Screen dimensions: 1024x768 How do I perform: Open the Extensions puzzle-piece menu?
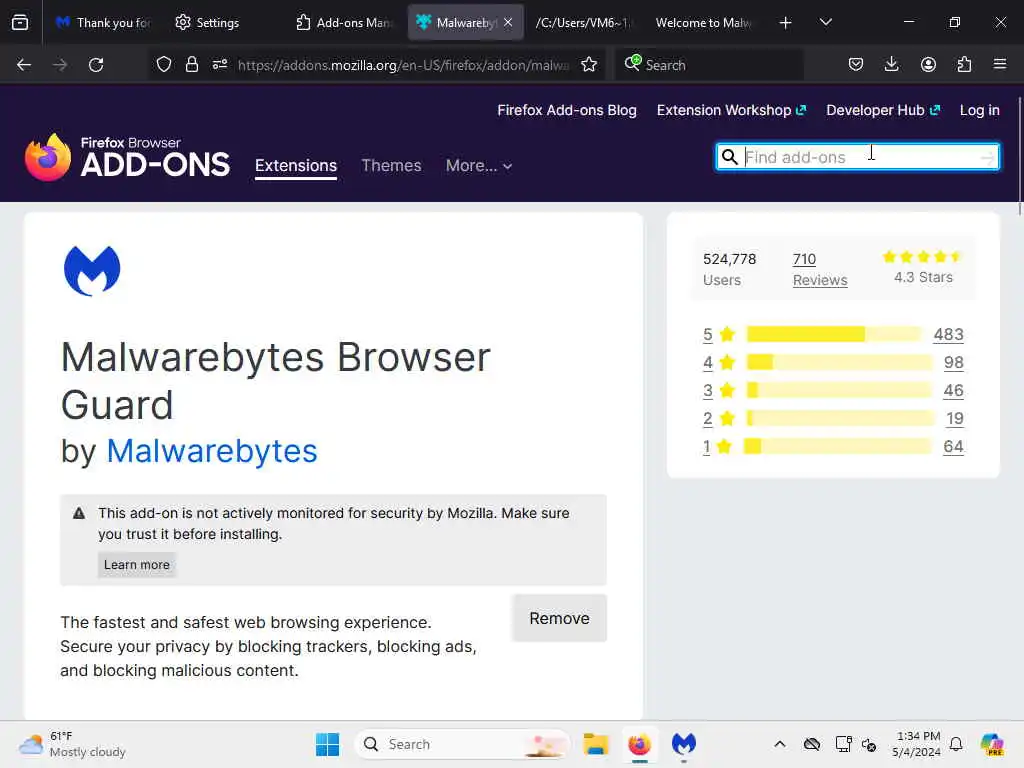(964, 65)
